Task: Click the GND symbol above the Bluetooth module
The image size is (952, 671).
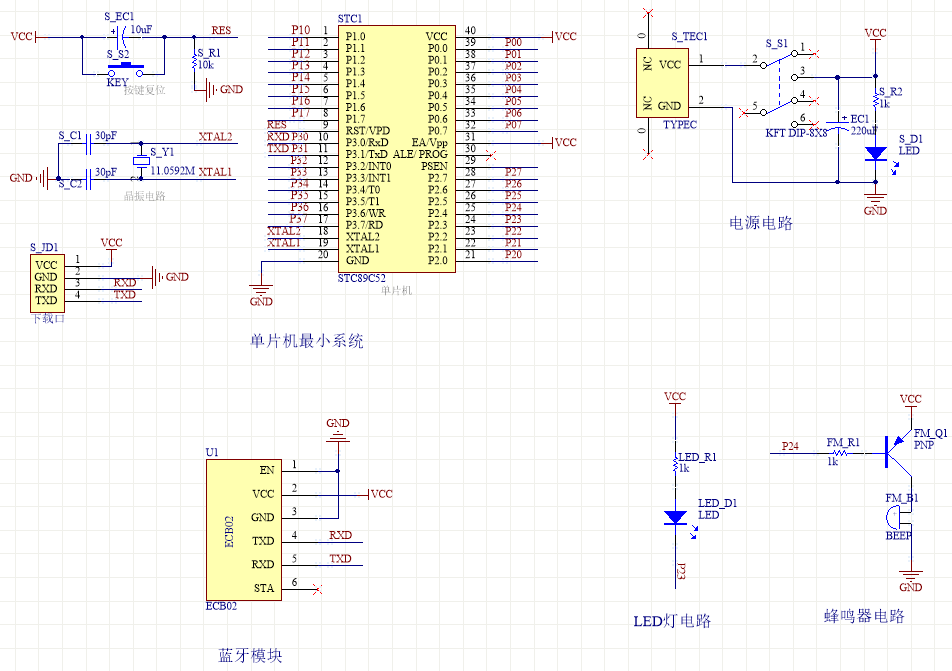Action: coord(338,431)
